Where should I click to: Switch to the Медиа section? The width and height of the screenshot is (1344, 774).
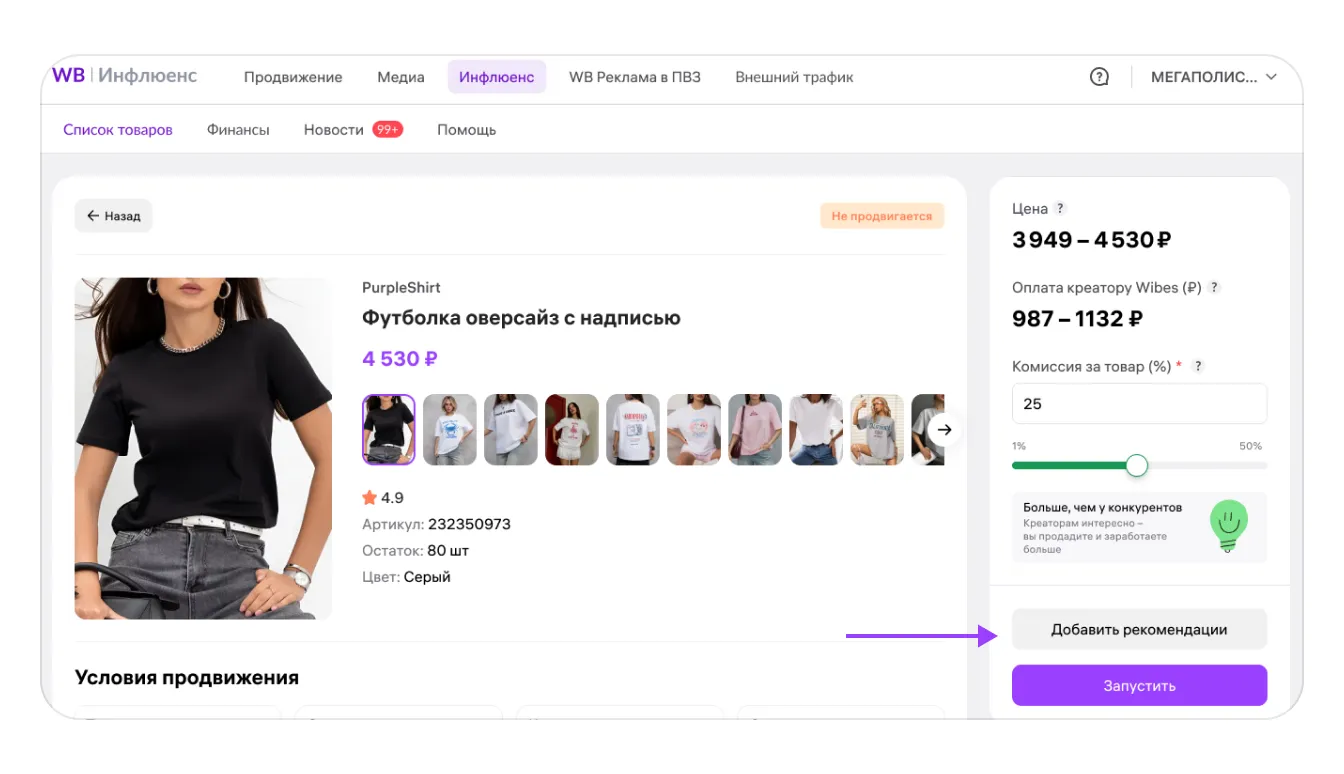[x=401, y=77]
